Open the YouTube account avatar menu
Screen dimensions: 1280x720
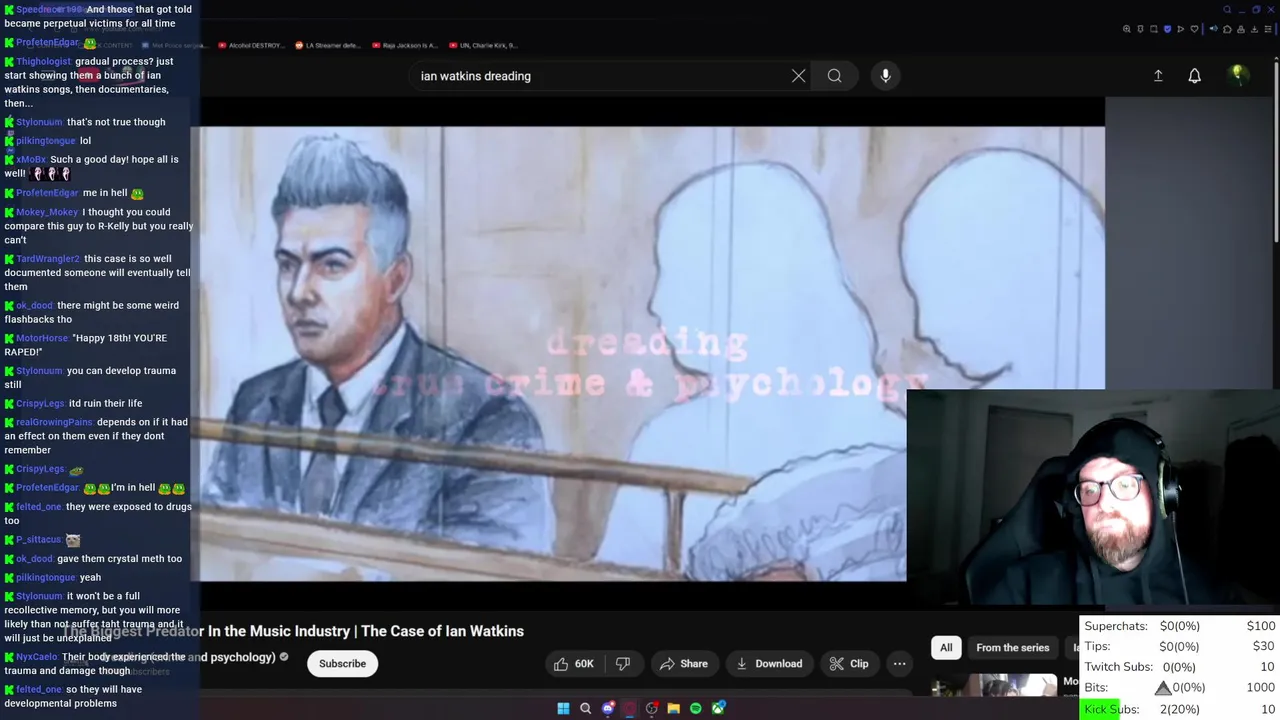click(1237, 75)
